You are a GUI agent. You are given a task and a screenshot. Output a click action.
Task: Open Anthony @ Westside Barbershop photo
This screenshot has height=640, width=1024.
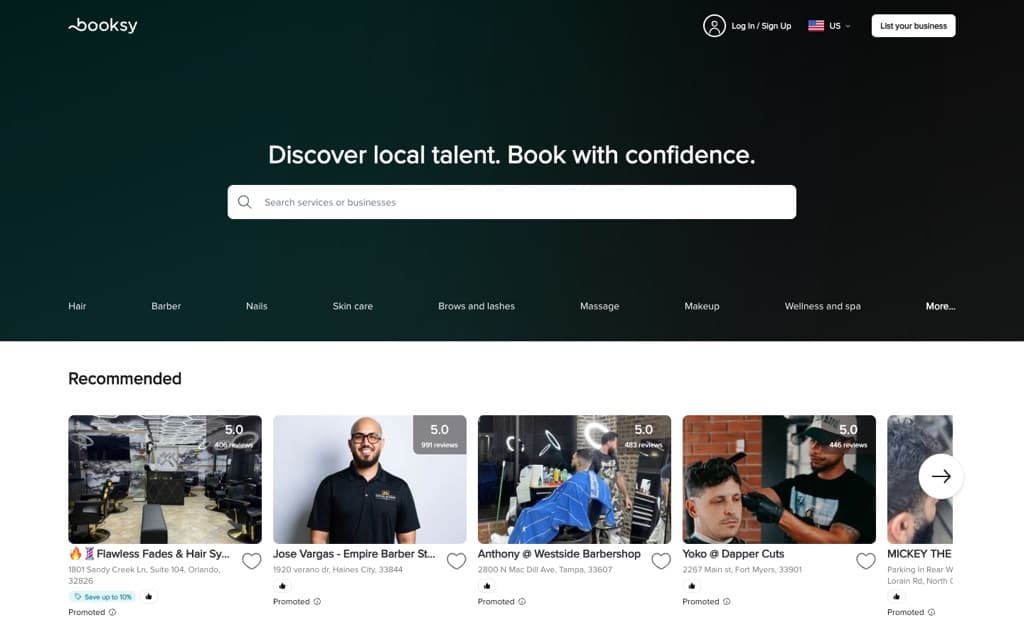pyautogui.click(x=574, y=479)
